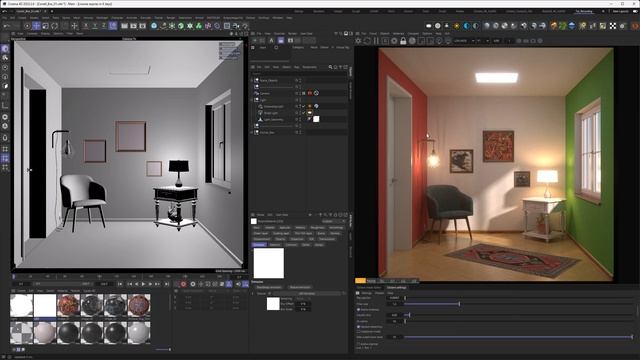Click the timeline start frame field
The height and width of the screenshot is (360, 640).
[x=21, y=284]
